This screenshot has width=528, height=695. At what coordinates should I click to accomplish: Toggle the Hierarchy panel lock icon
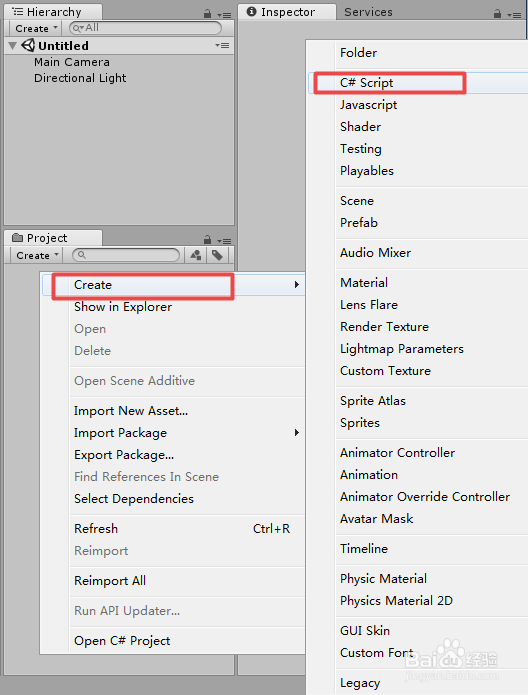click(207, 14)
